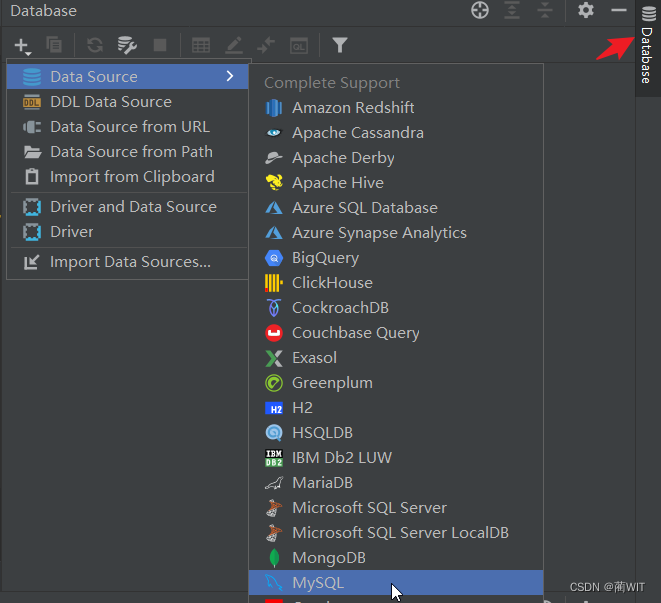Select IBM Db2 LUW

click(x=396, y=458)
